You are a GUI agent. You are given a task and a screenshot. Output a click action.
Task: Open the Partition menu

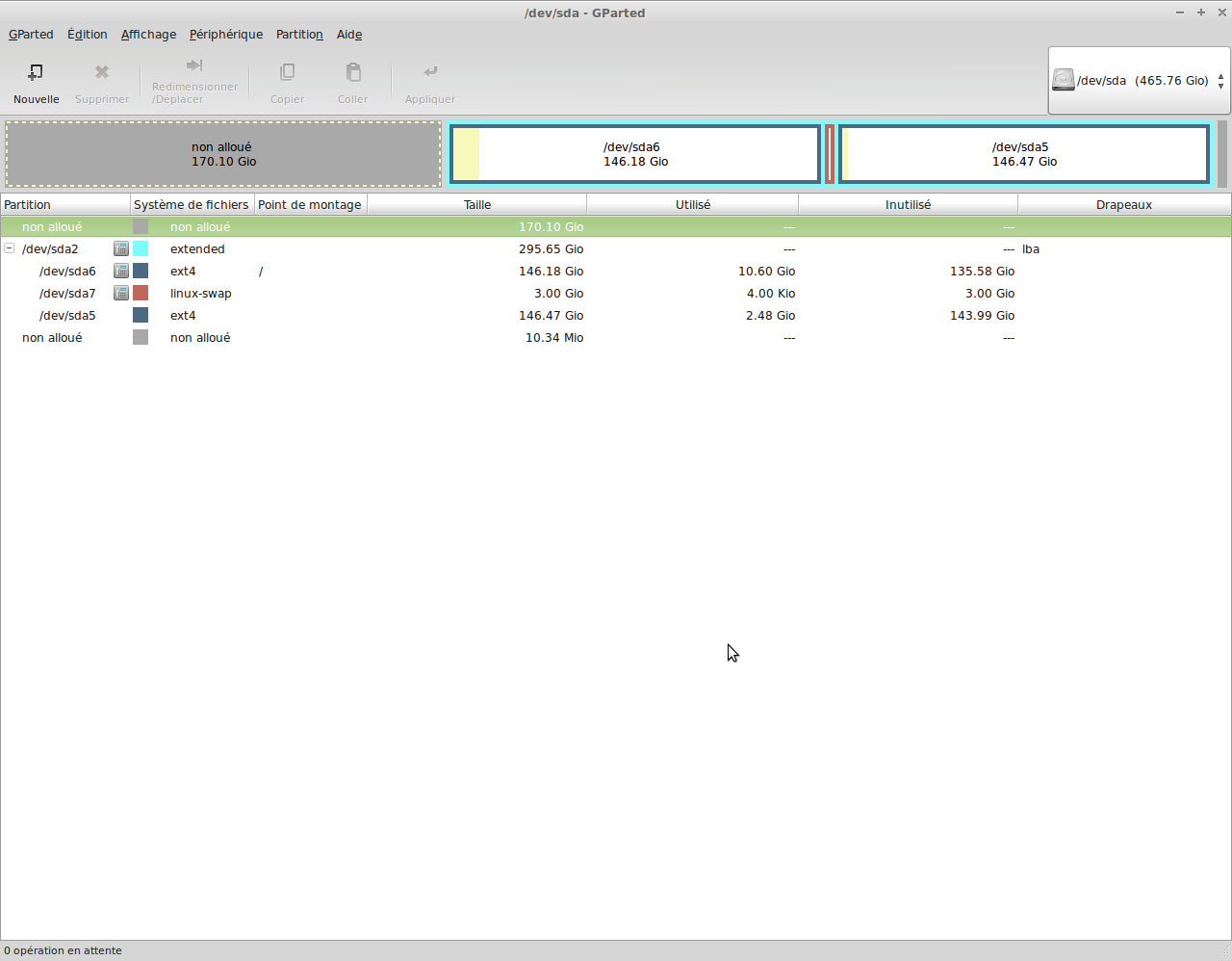pyautogui.click(x=299, y=35)
